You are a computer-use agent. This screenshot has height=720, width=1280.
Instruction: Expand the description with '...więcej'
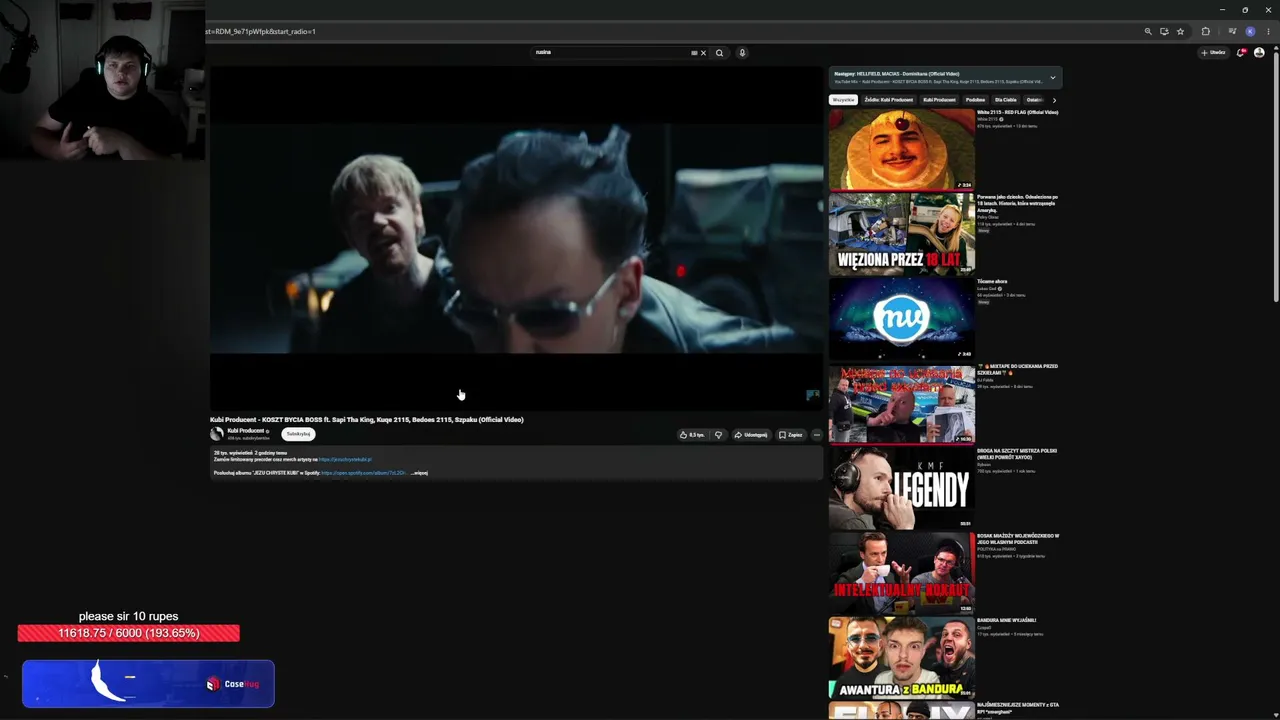[x=419, y=473]
